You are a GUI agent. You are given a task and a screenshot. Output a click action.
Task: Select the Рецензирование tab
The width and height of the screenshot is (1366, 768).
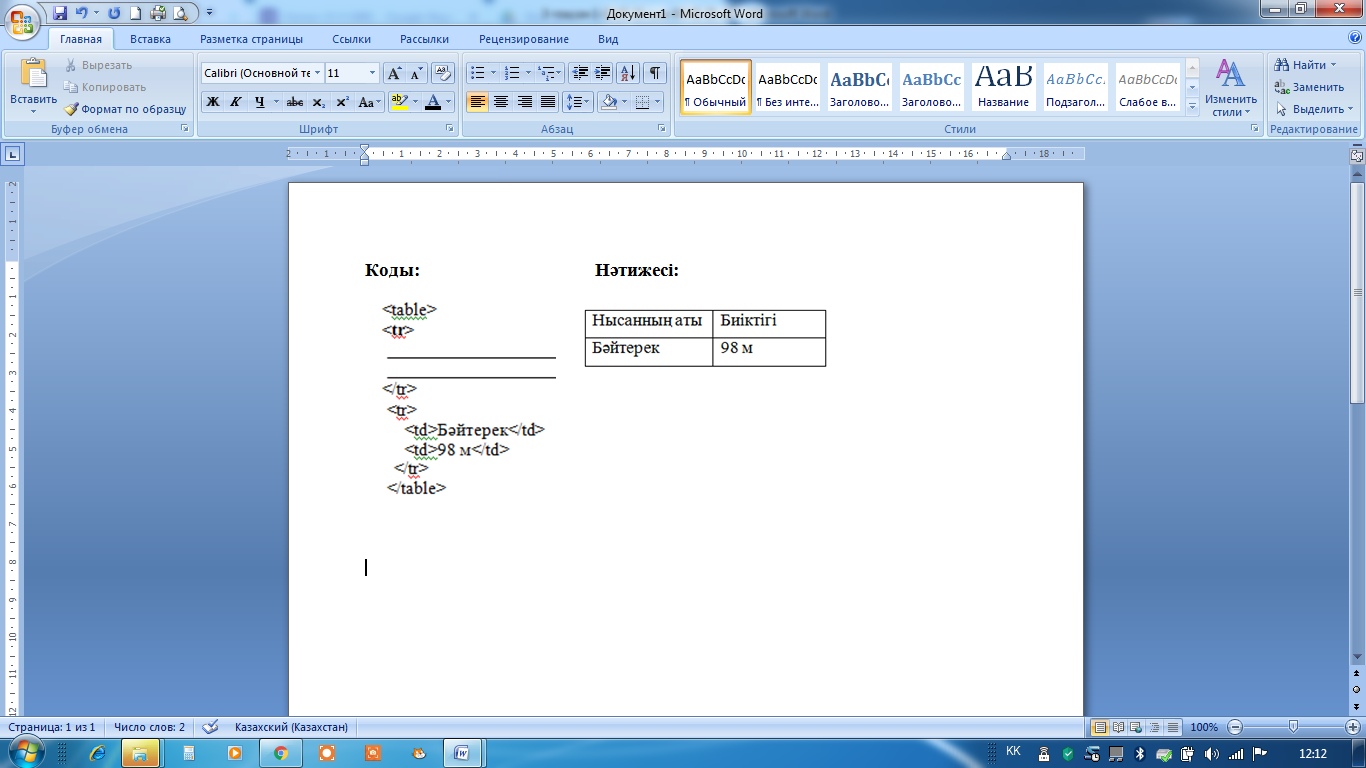524,39
